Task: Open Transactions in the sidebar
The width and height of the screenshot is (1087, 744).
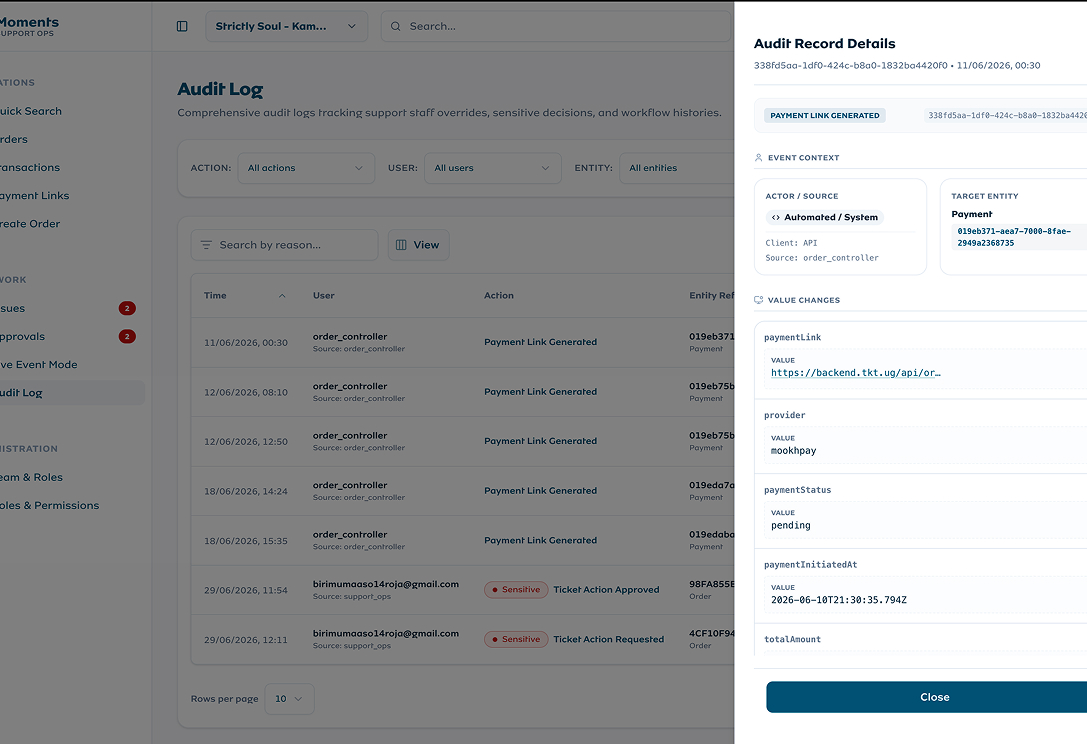Action: (x=30, y=168)
